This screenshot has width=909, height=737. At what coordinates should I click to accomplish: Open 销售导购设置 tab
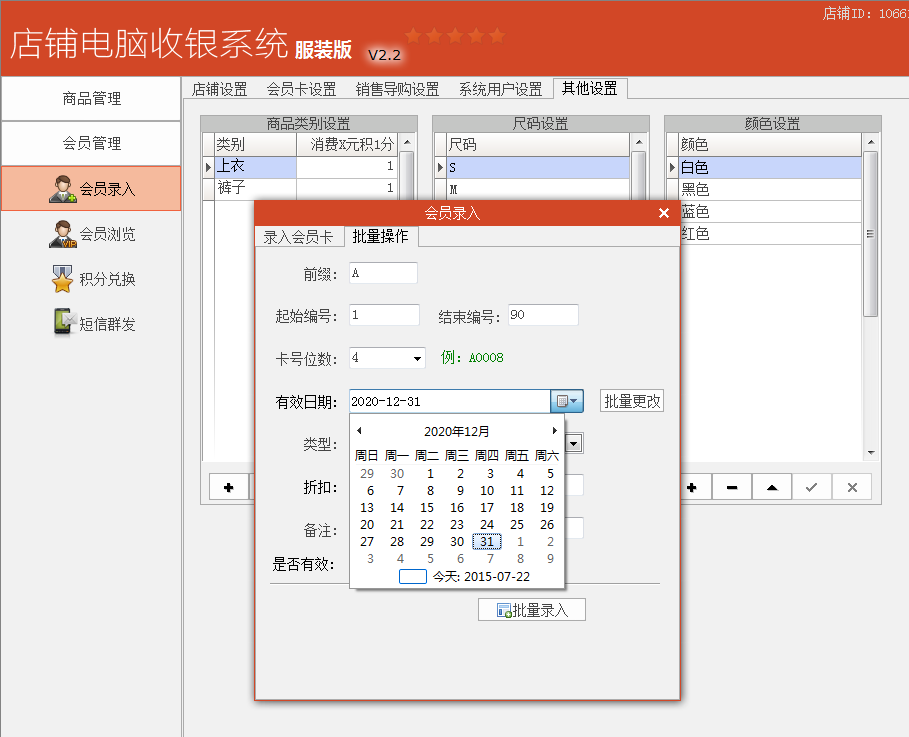click(x=398, y=89)
